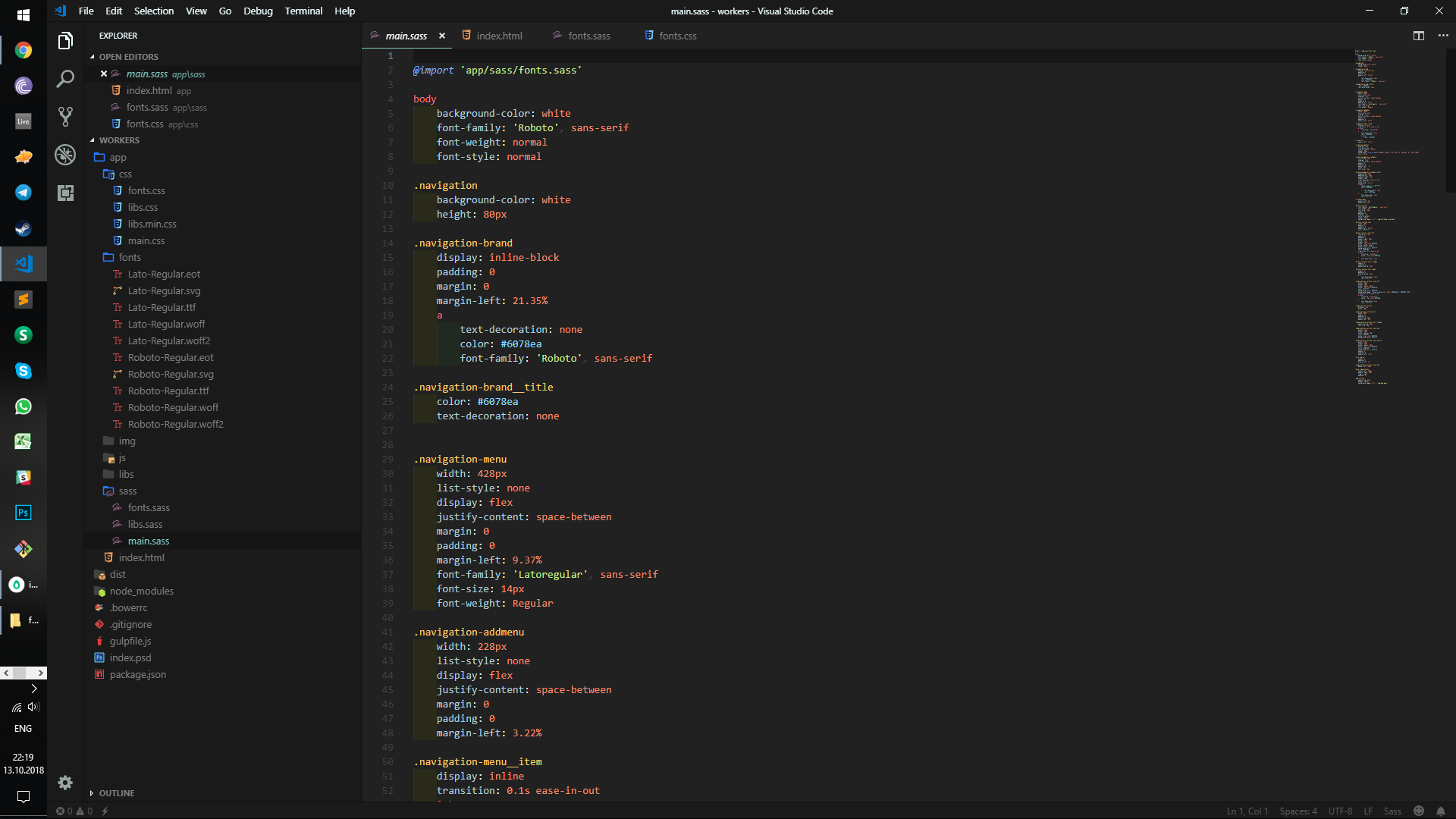The image size is (1456, 819).
Task: Open Skype from the taskbar
Action: [24, 371]
